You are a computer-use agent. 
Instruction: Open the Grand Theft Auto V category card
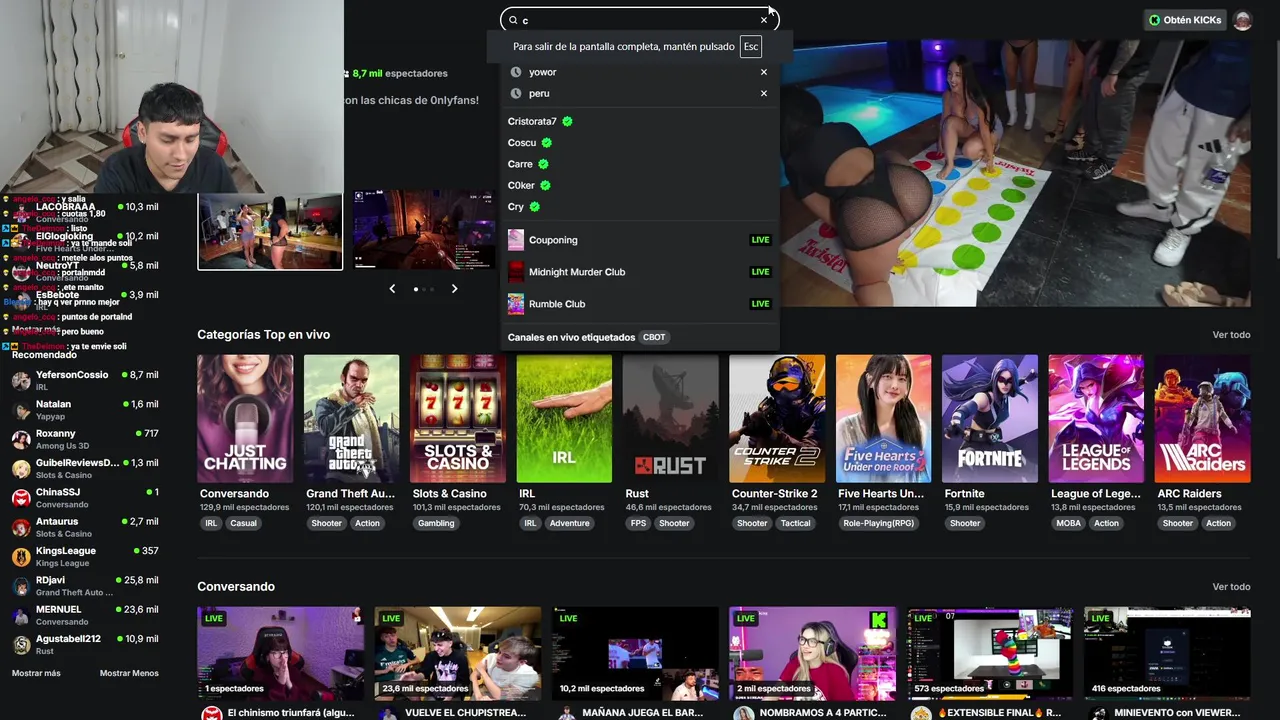pyautogui.click(x=351, y=419)
